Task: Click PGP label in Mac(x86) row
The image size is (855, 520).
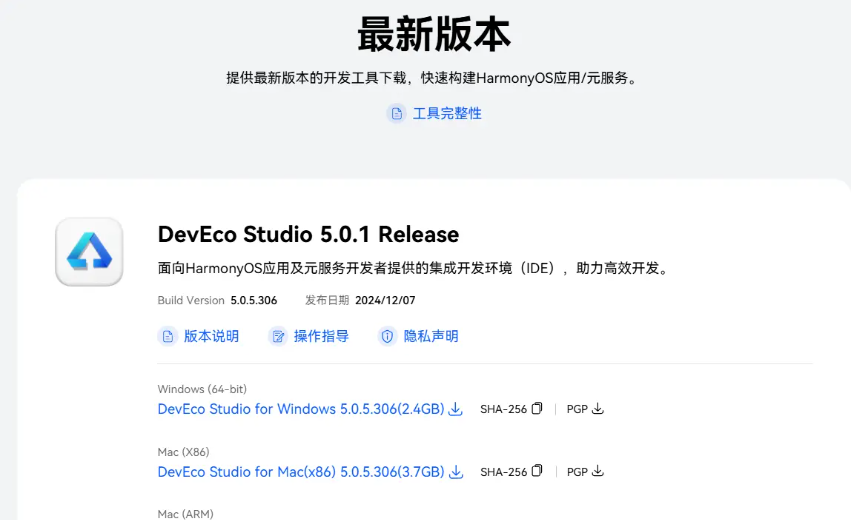Action: coord(577,471)
